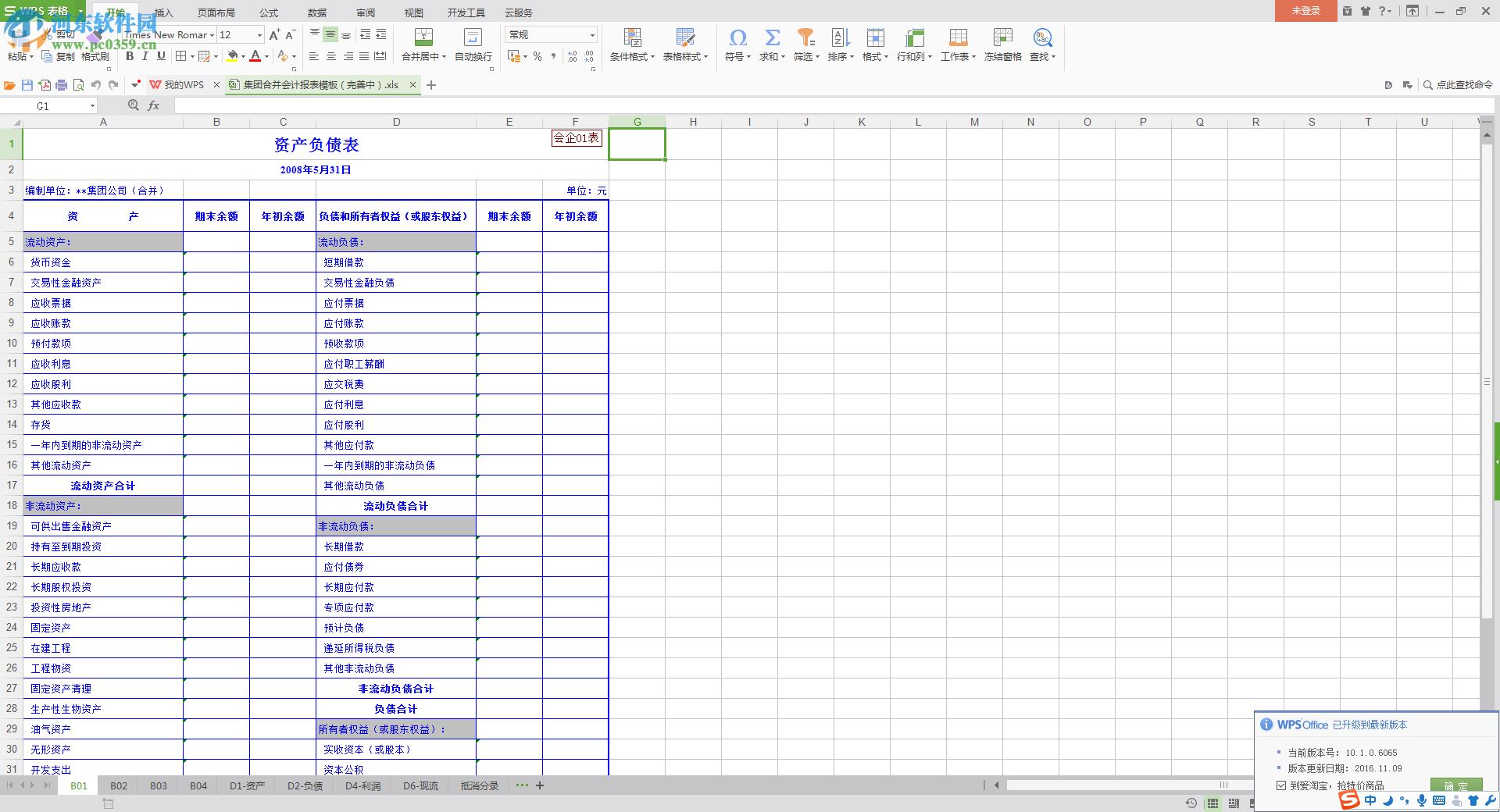This screenshot has height=812, width=1500.
Task: Click 点此查找命令 command search
Action: tap(1458, 85)
